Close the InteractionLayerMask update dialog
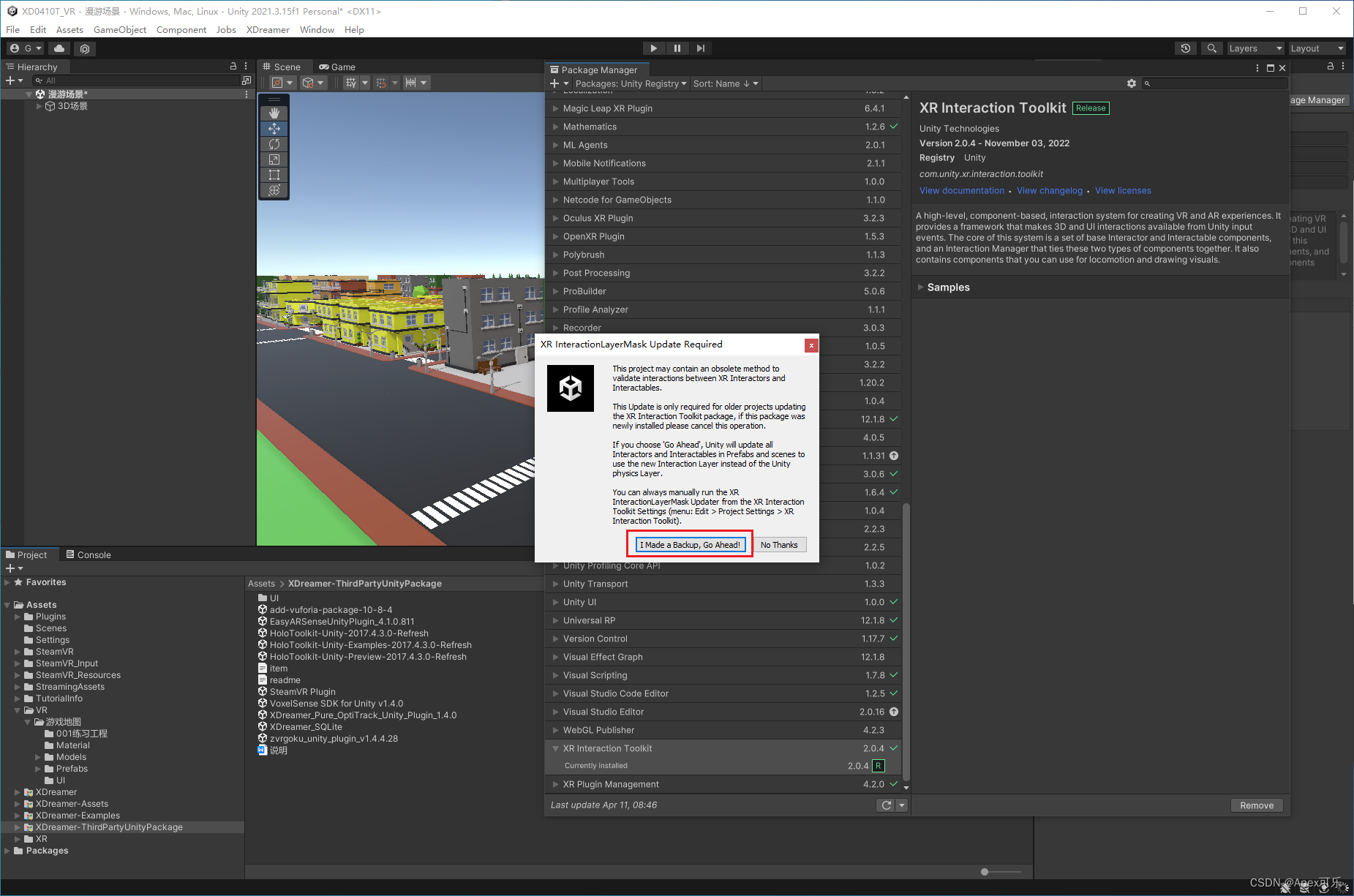 [x=811, y=345]
